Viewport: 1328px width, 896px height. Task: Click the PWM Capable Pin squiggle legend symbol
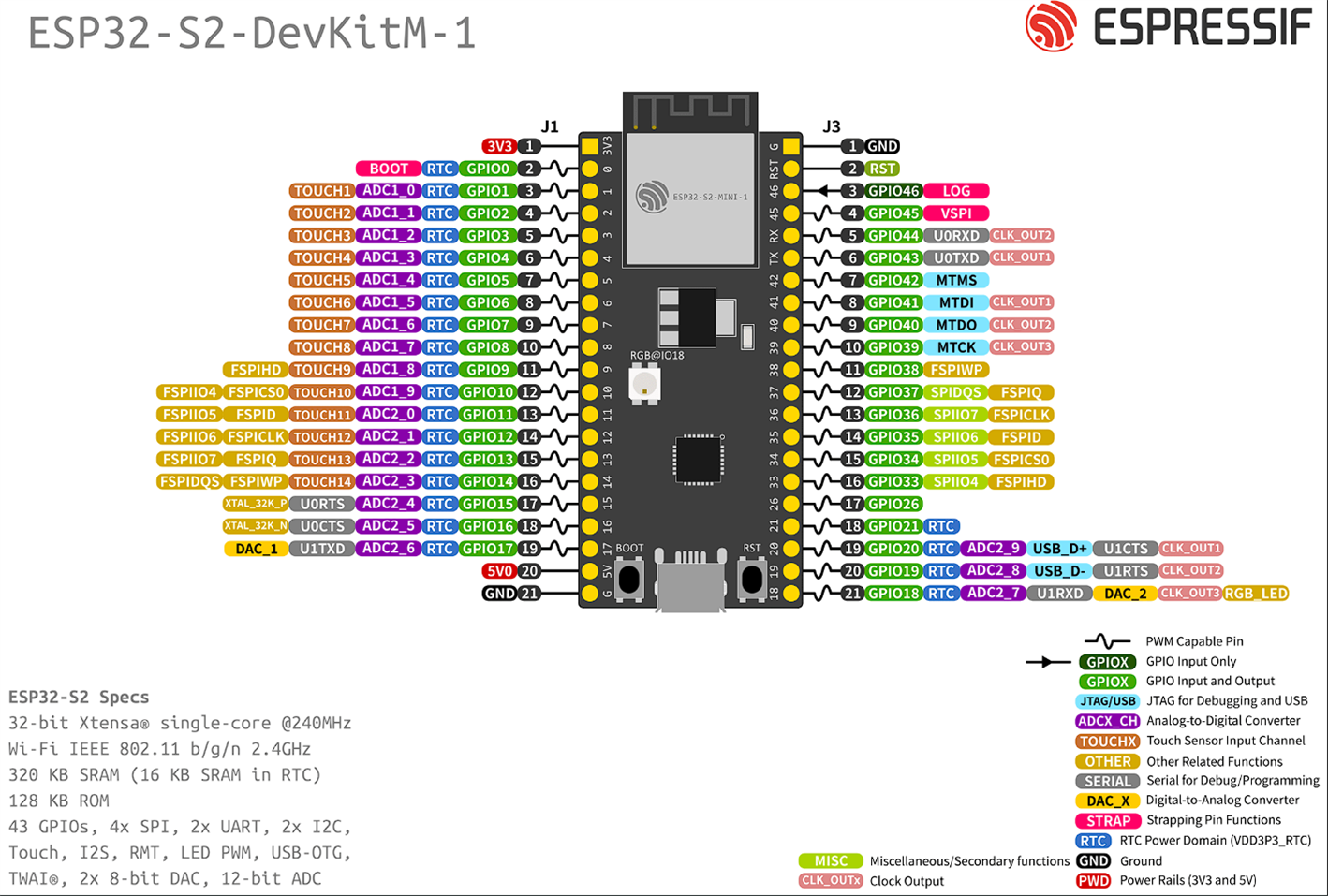1106,641
